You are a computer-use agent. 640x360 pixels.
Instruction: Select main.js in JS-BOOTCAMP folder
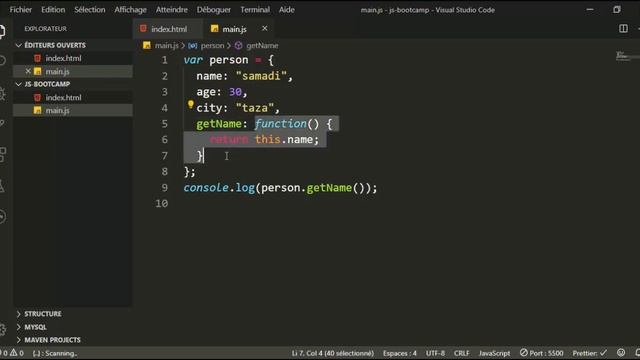click(x=57, y=111)
